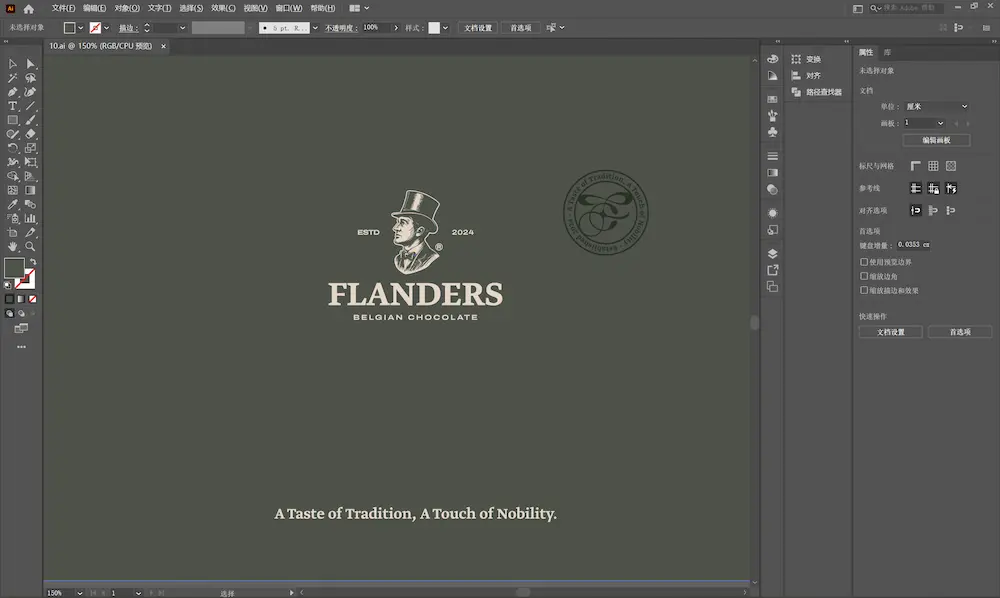Select the Selection tool (black arrow)
This screenshot has width=1000, height=598.
coord(12,64)
